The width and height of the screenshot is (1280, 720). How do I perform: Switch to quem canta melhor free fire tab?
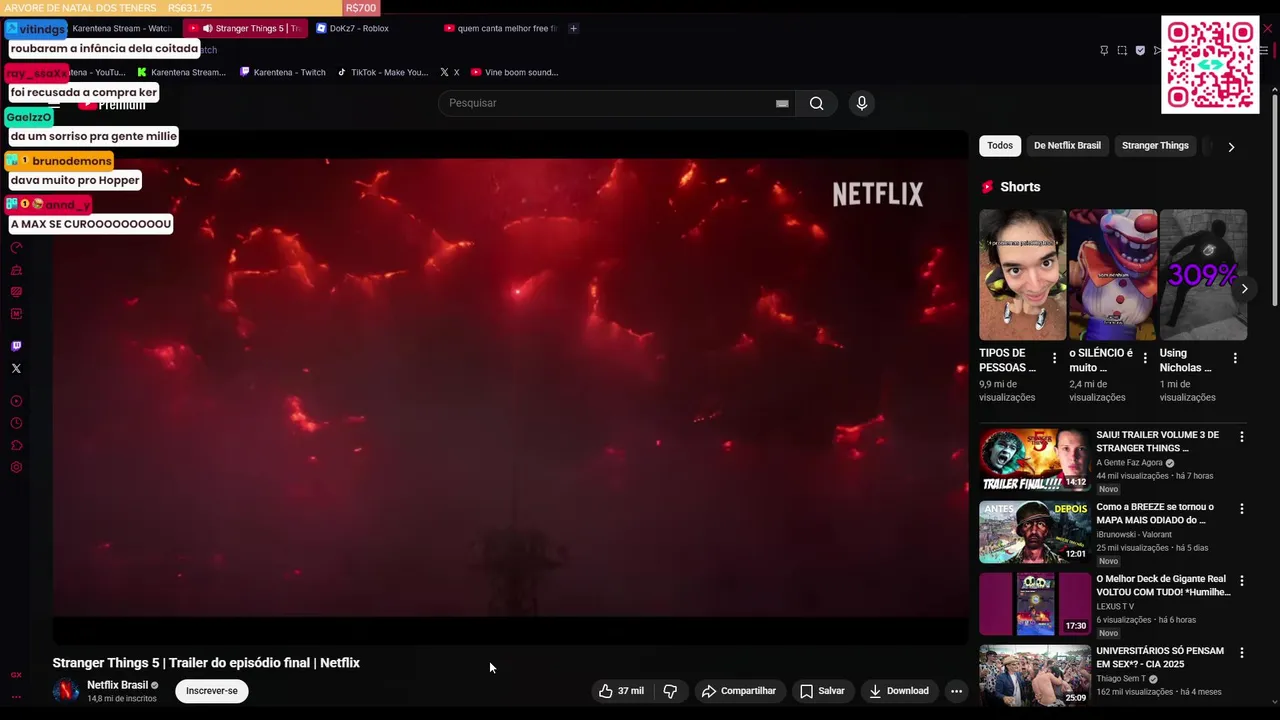point(501,28)
